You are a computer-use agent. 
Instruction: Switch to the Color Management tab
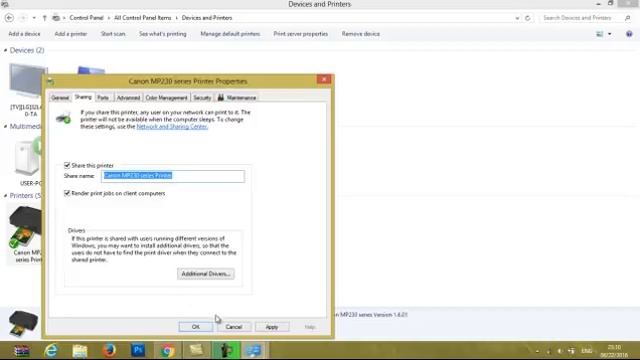tap(166, 98)
